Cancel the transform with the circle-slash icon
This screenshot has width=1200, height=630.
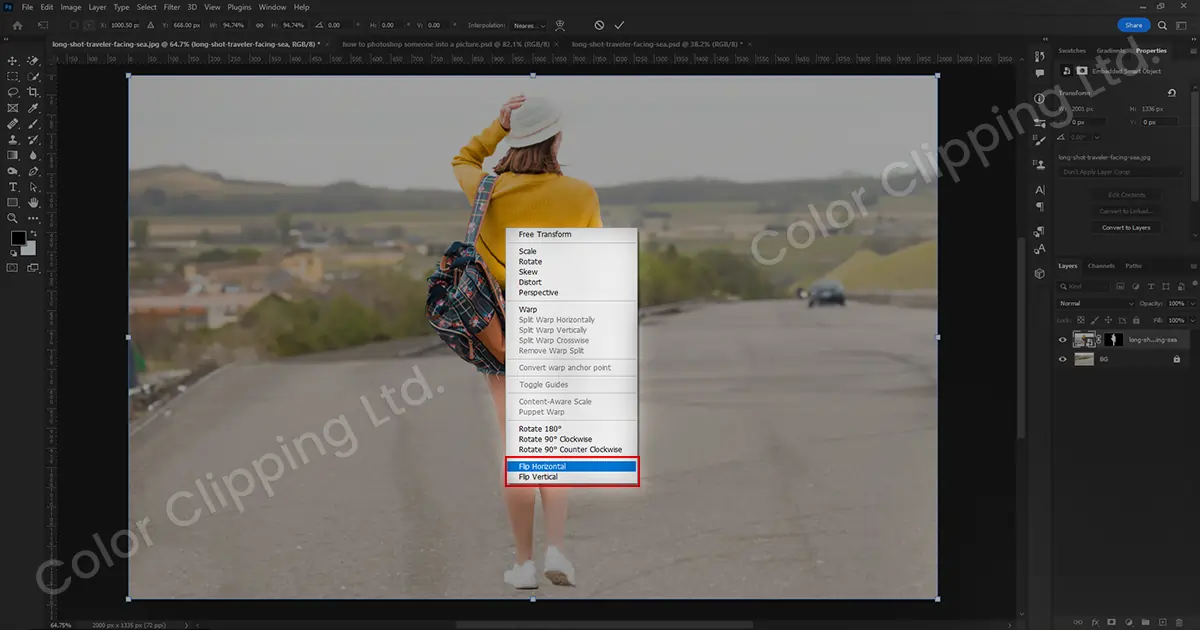pos(599,25)
